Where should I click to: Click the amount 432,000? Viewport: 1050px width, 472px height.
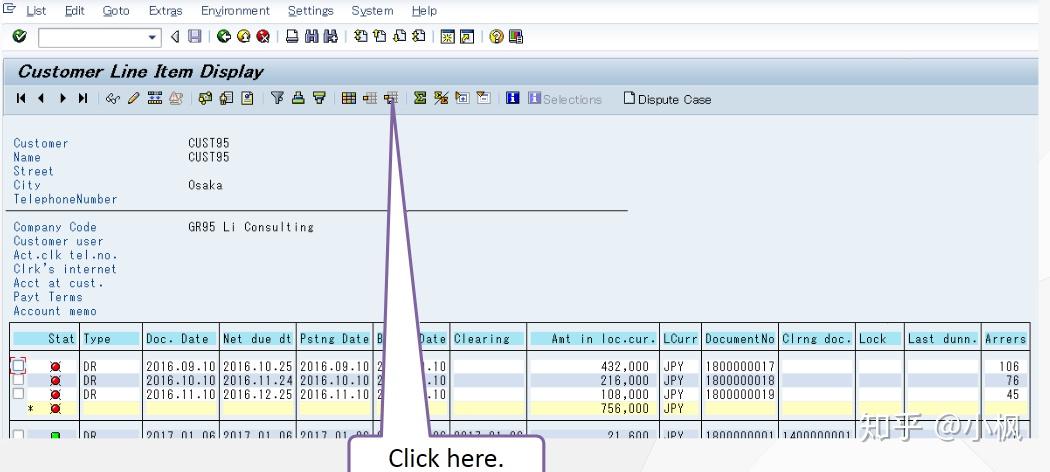[x=625, y=366]
